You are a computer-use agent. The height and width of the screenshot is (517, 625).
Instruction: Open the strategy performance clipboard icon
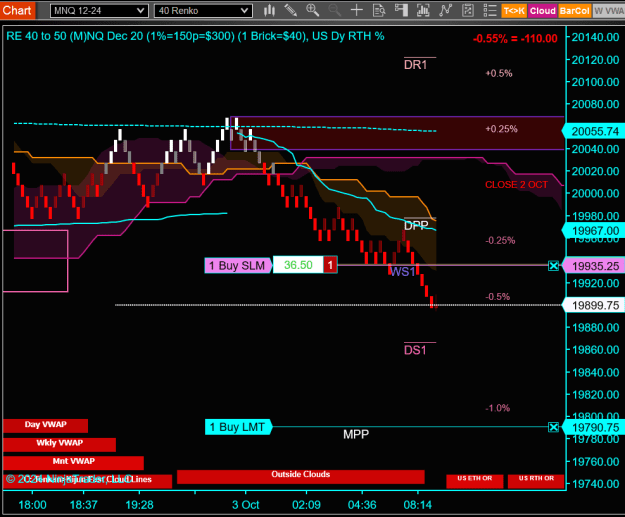467,10
